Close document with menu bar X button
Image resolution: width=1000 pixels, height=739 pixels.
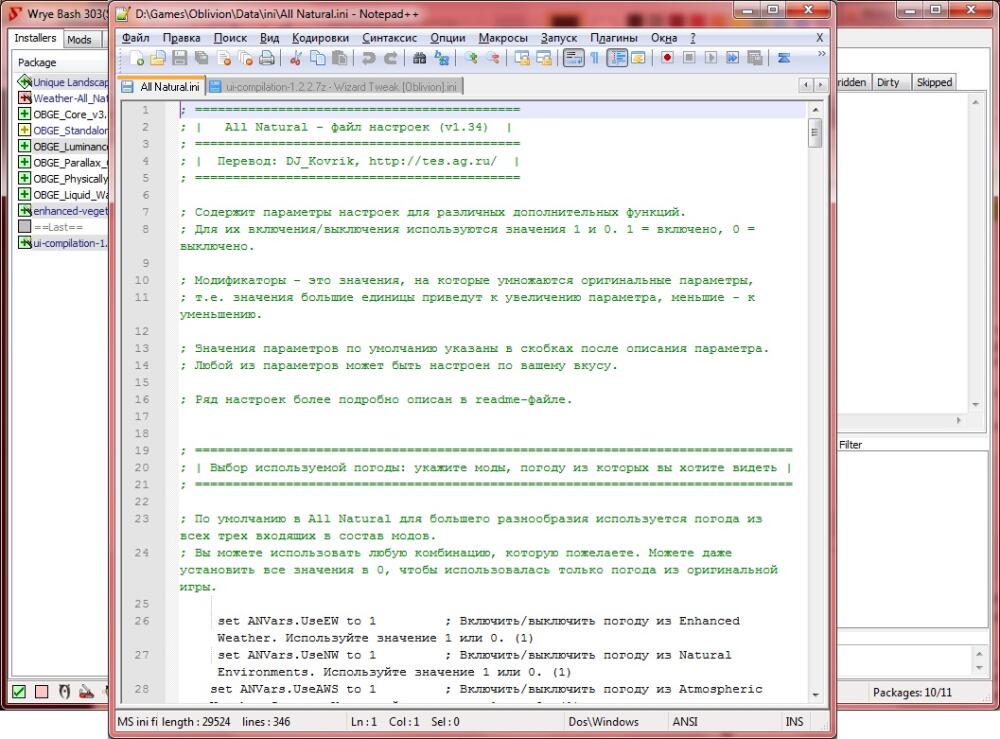[820, 38]
